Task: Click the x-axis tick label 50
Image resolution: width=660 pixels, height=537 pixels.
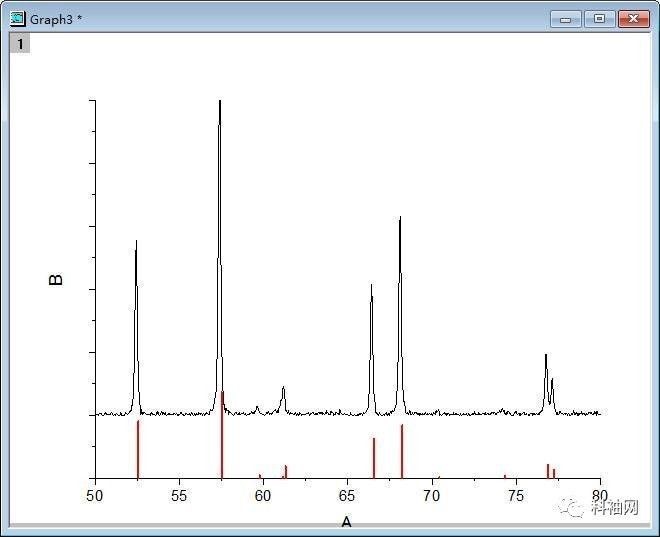Action: coord(95,496)
